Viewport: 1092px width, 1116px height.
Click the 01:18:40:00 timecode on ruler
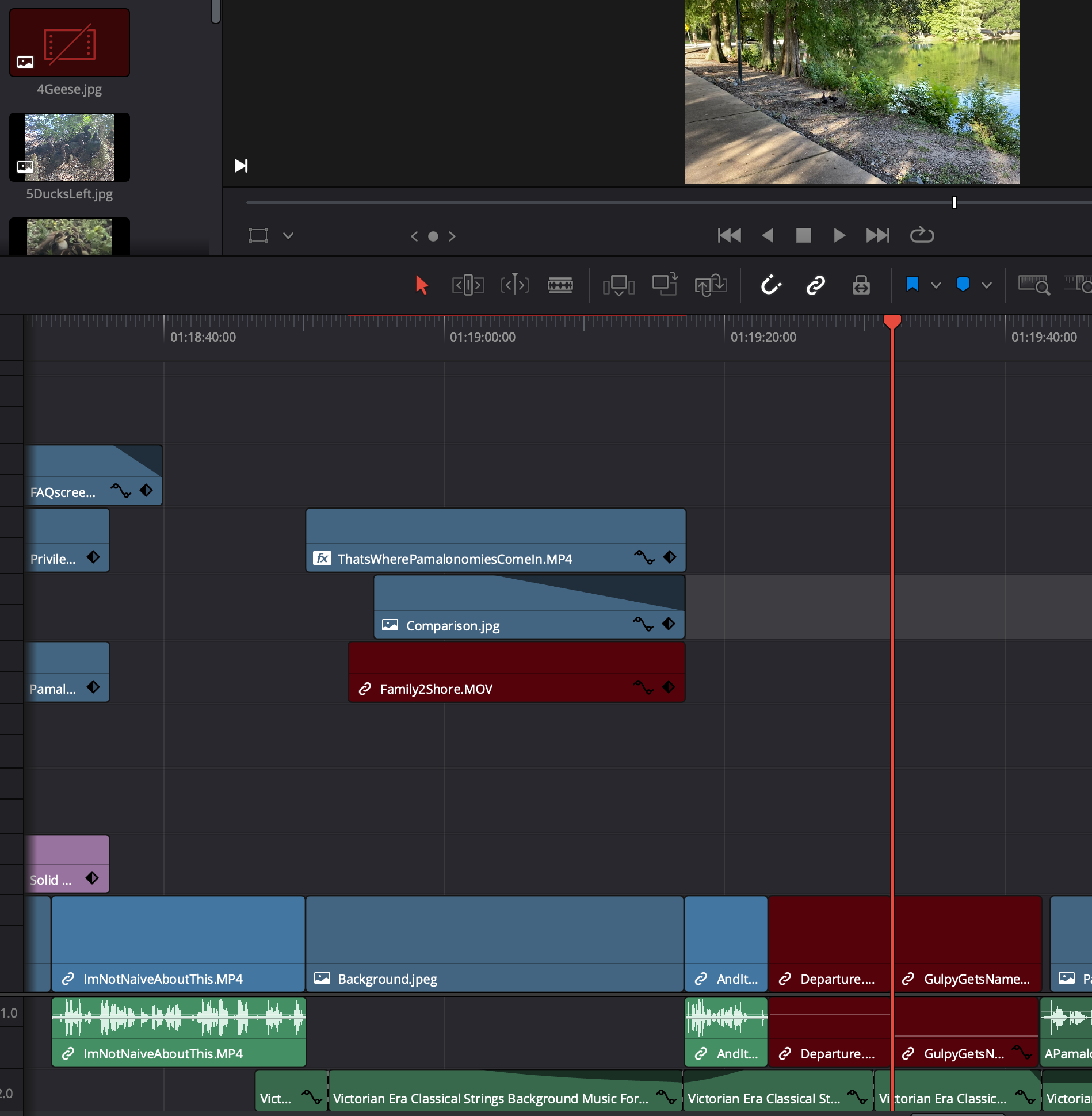(x=203, y=338)
